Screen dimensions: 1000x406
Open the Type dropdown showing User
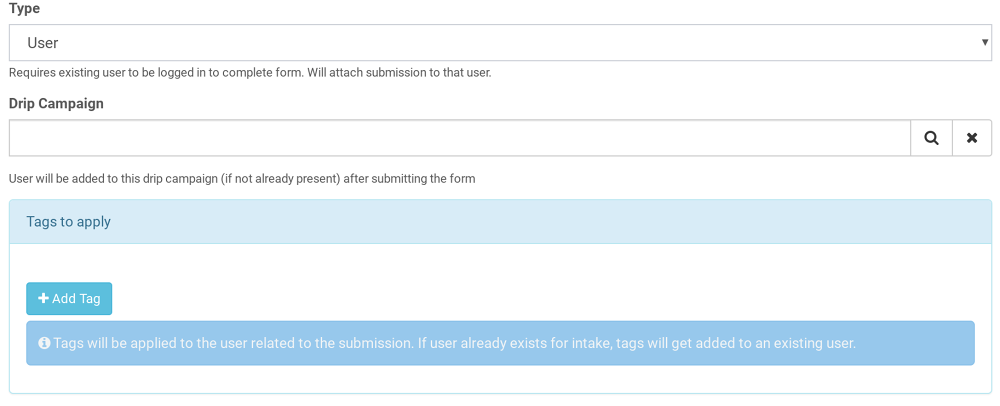(500, 43)
